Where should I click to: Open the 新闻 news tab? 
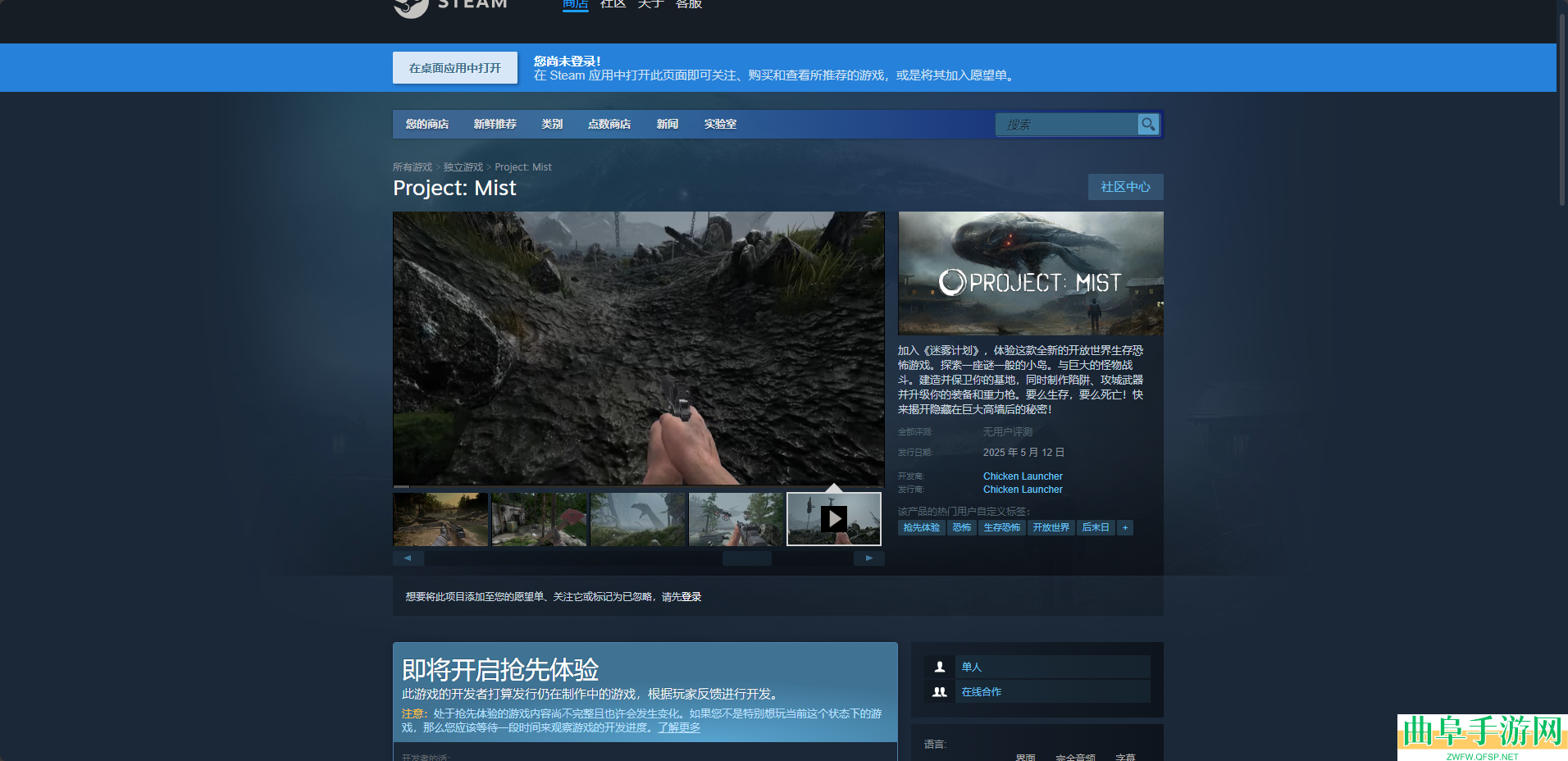[668, 124]
